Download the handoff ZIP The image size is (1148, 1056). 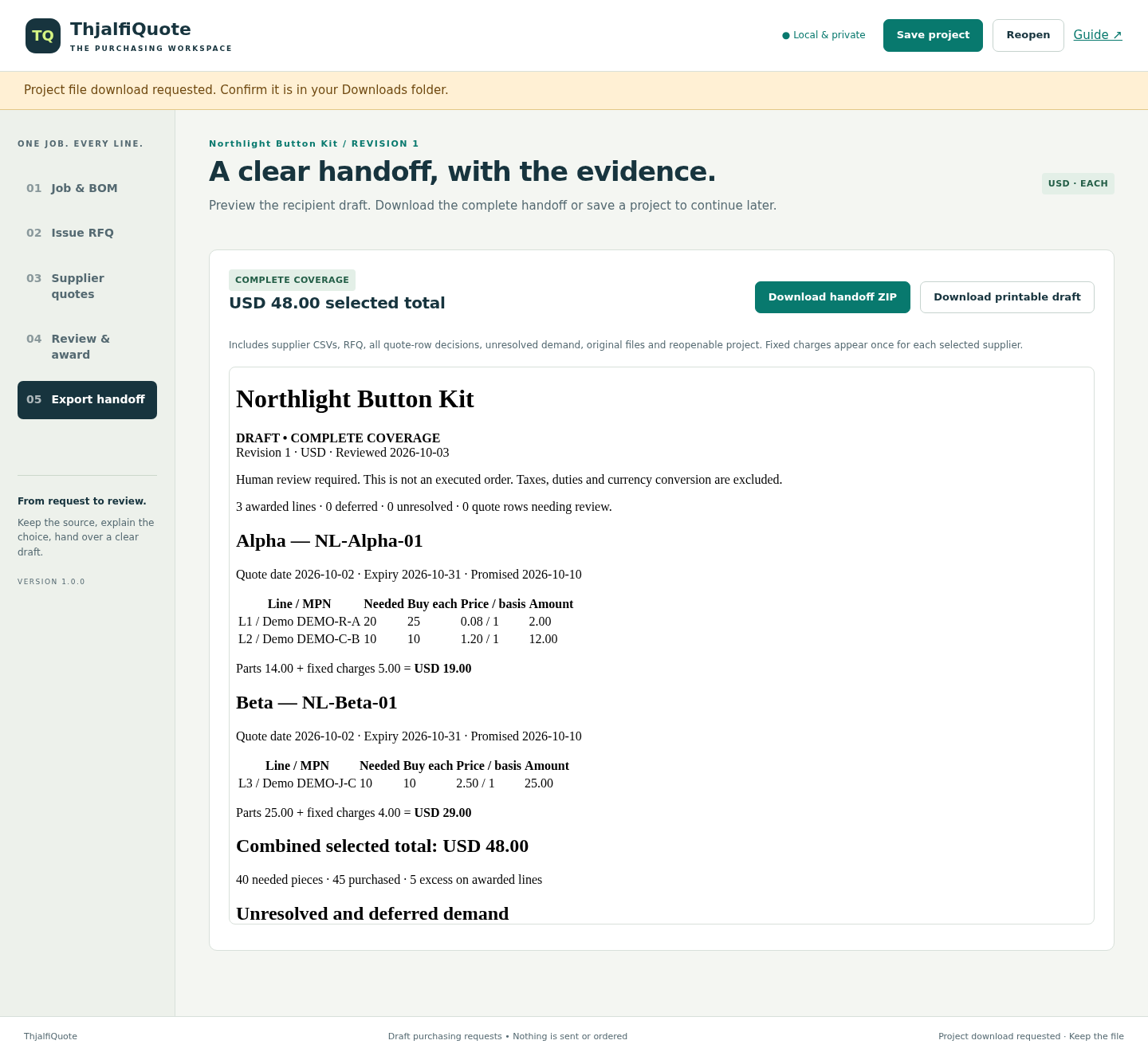pyautogui.click(x=832, y=297)
